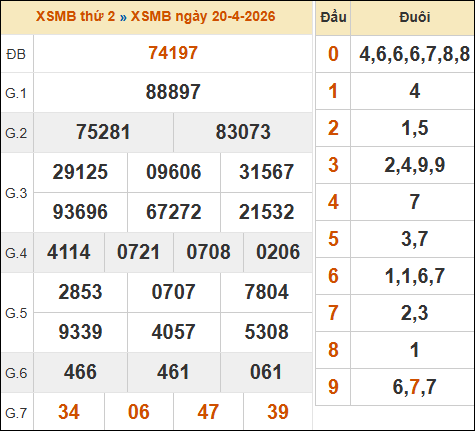This screenshot has height=431, width=475.
Task: Select G.3 number 67272
Action: pos(174,212)
